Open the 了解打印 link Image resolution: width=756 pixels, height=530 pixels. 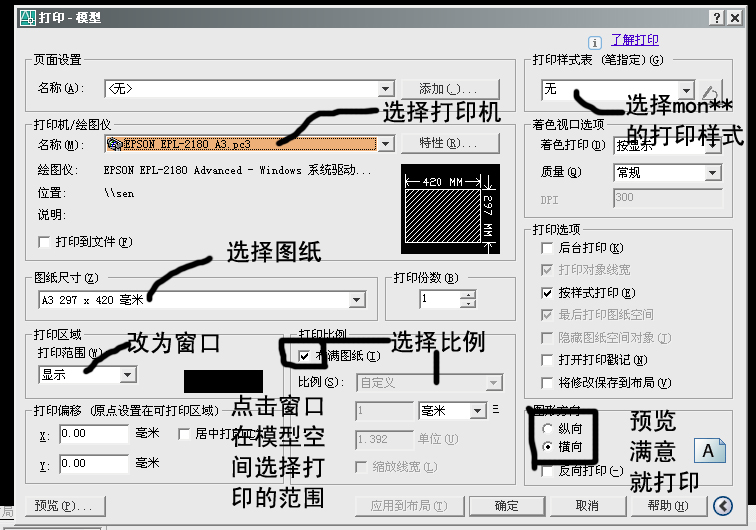click(634, 40)
